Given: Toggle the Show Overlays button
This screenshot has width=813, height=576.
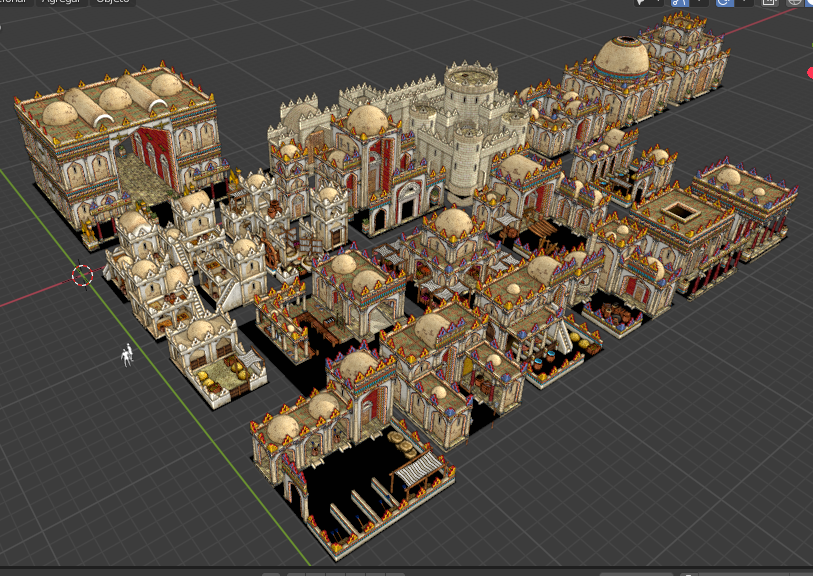Looking at the screenshot, I should 724,2.
